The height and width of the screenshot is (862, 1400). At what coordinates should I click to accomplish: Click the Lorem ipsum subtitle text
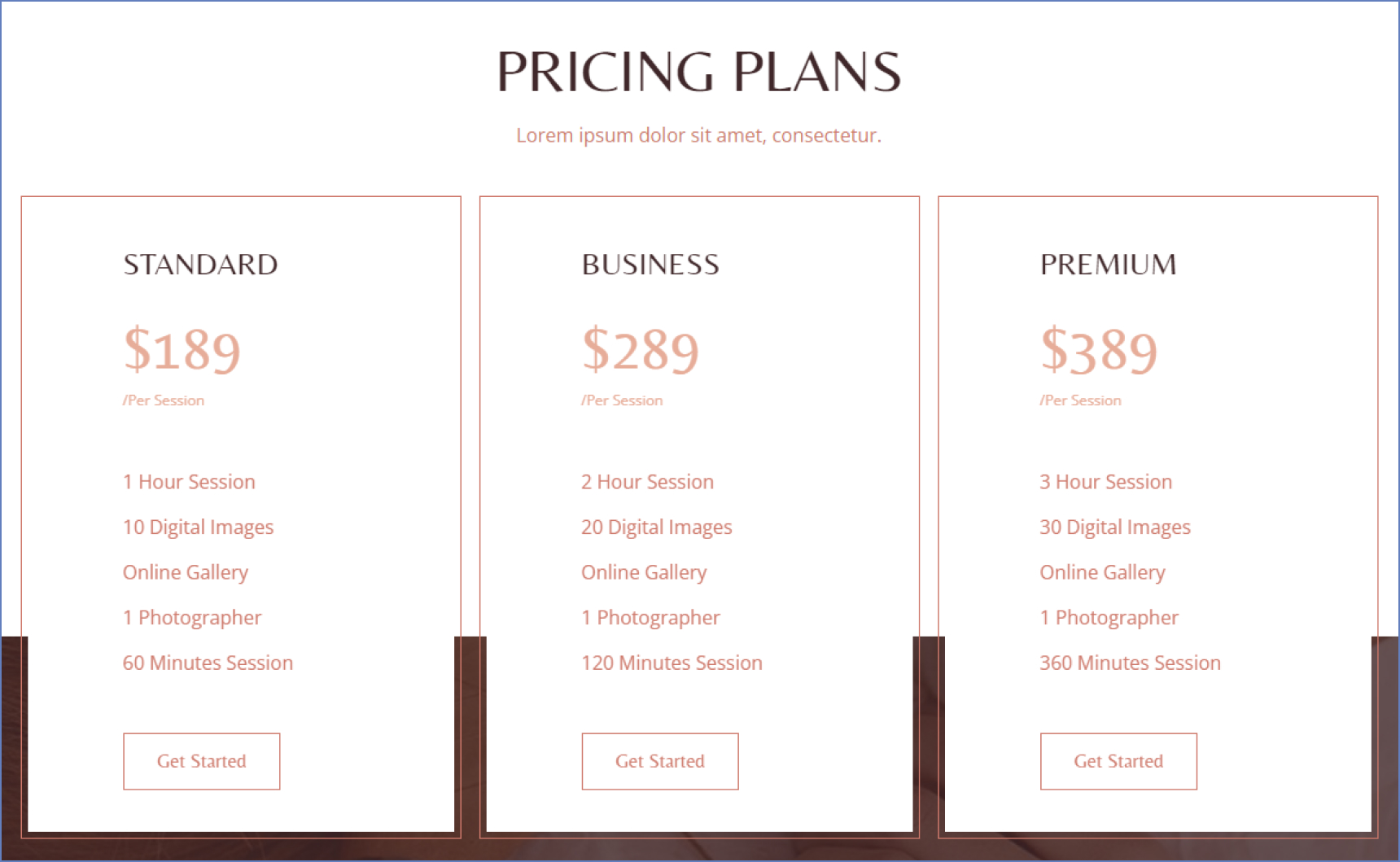[x=698, y=135]
